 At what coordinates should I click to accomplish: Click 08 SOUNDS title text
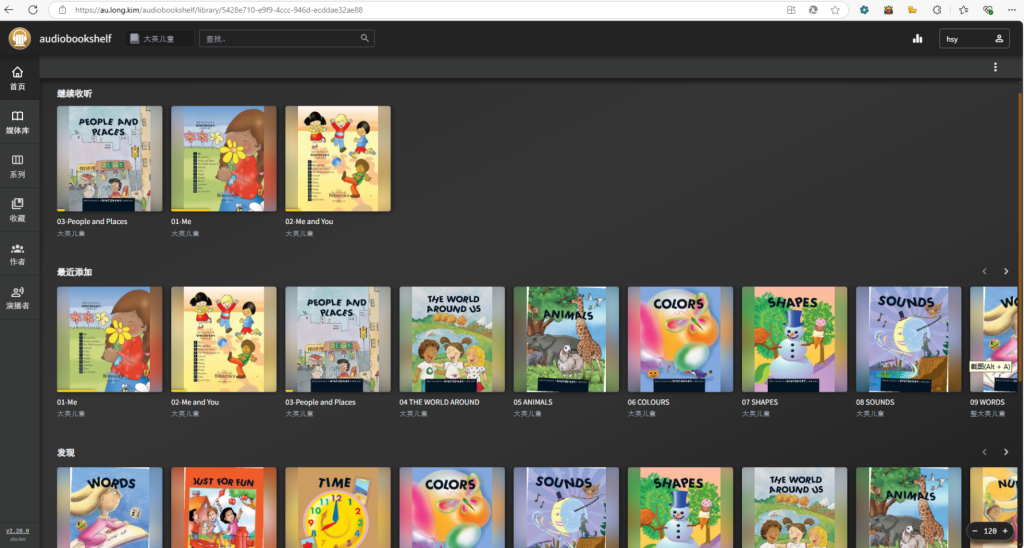click(875, 402)
